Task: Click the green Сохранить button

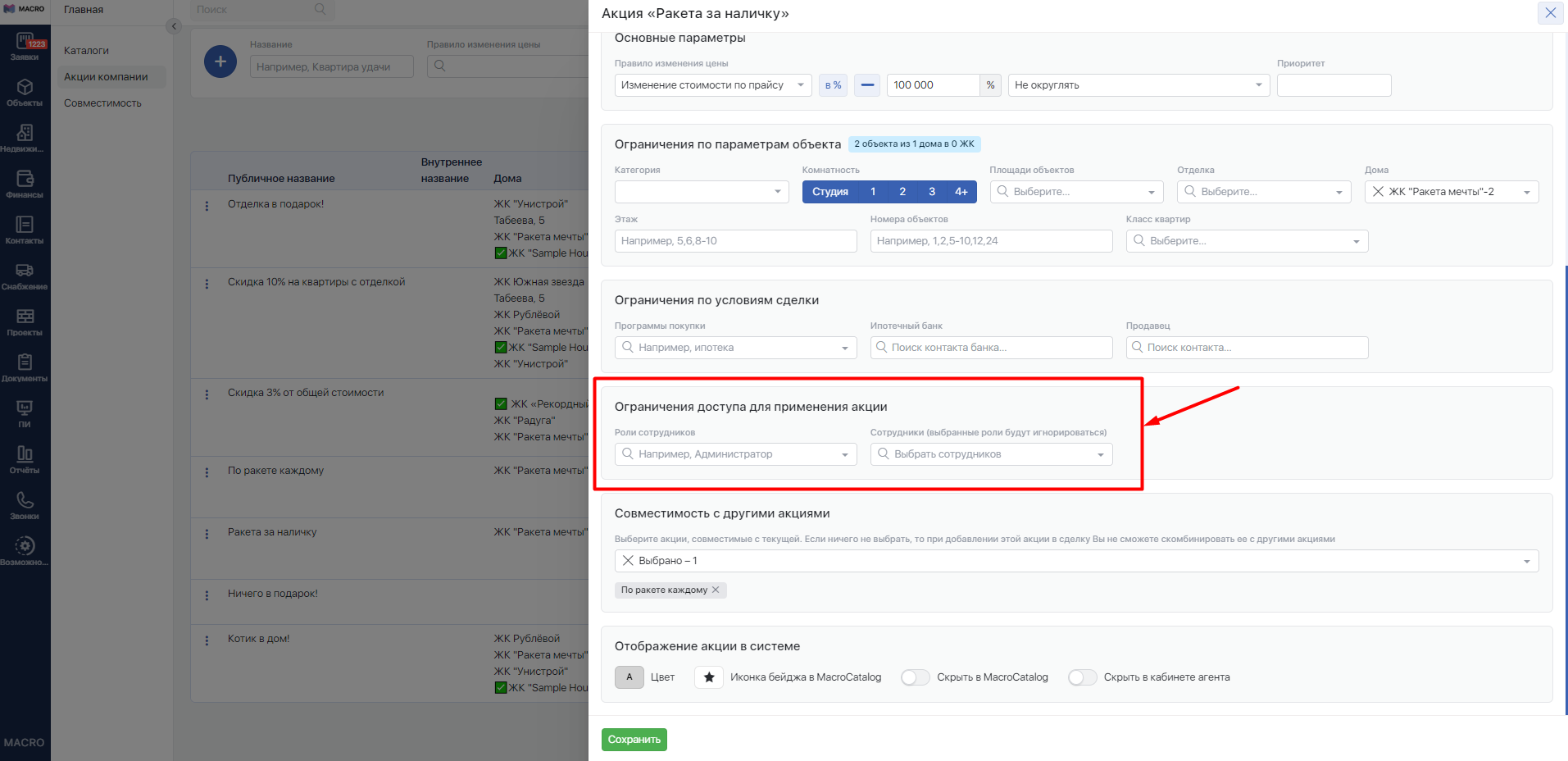Action: coord(634,740)
